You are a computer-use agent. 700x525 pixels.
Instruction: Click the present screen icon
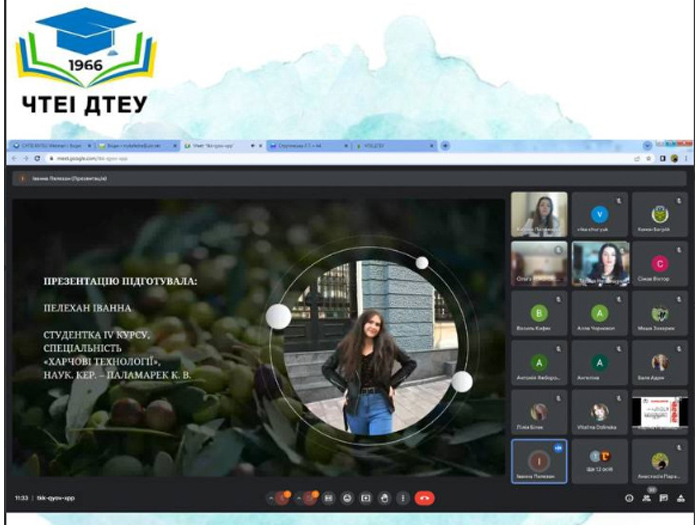point(366,497)
